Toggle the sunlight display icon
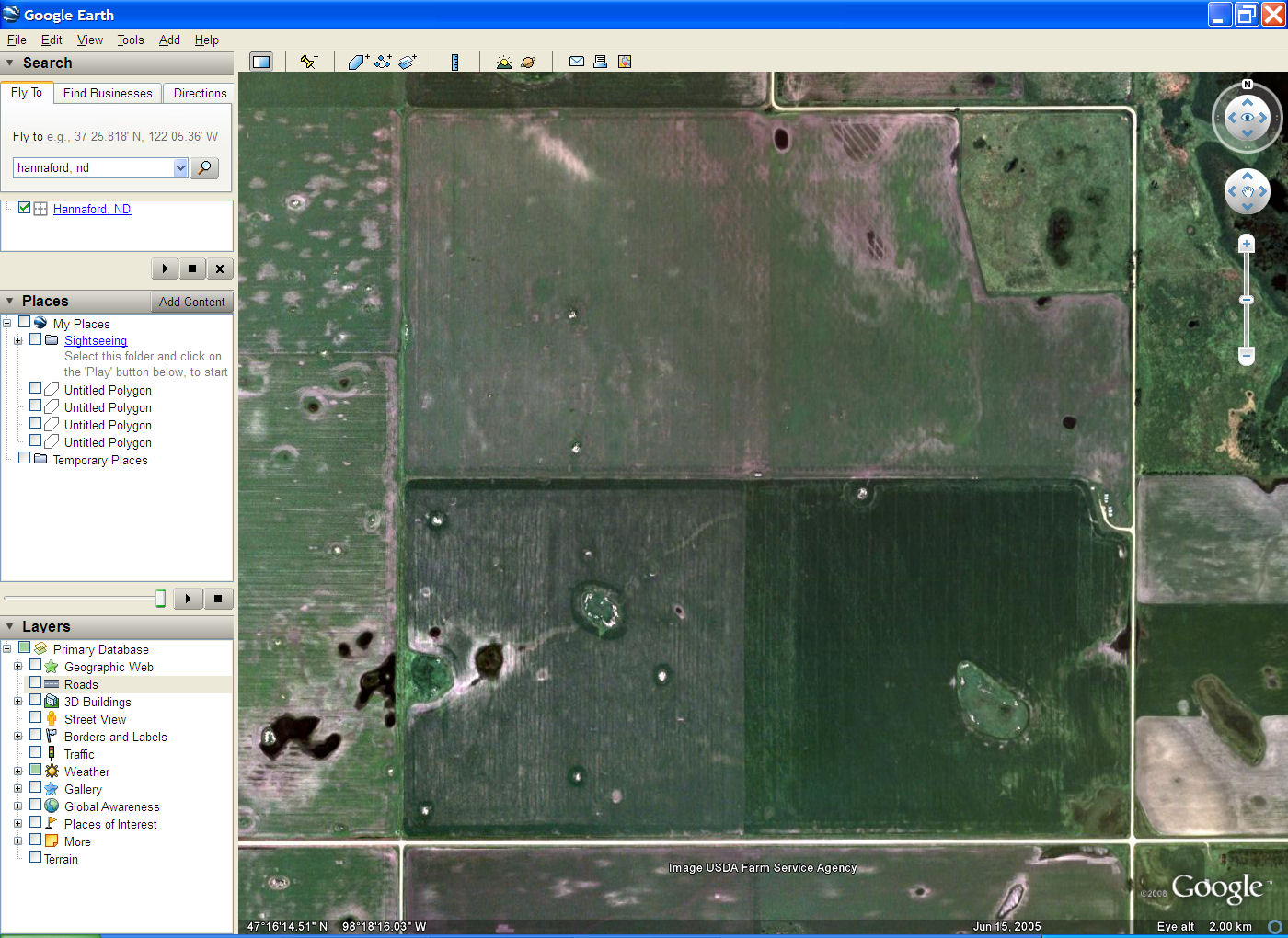The image size is (1288, 938). 503,62
